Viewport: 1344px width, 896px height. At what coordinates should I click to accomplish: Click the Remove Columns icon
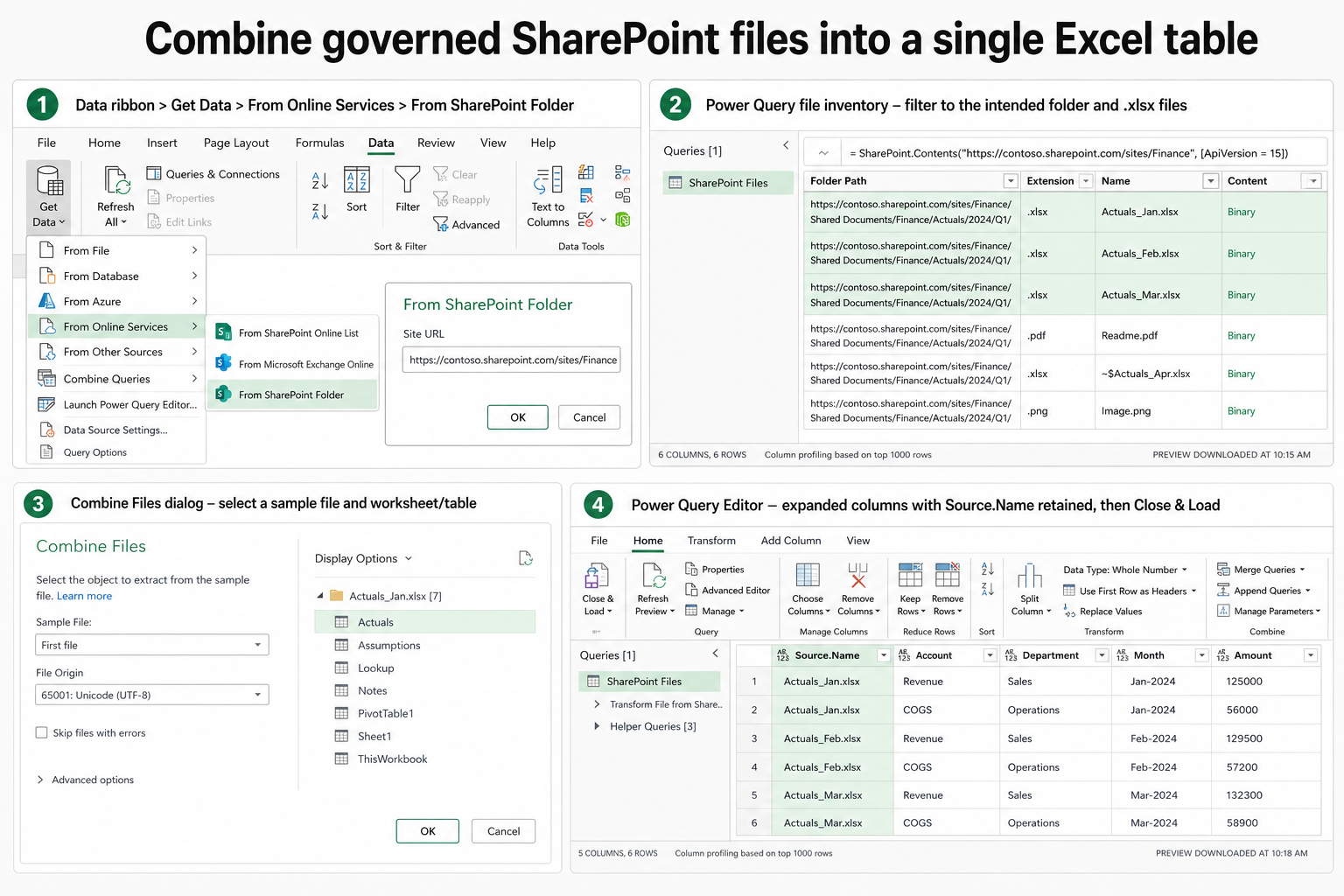click(858, 575)
